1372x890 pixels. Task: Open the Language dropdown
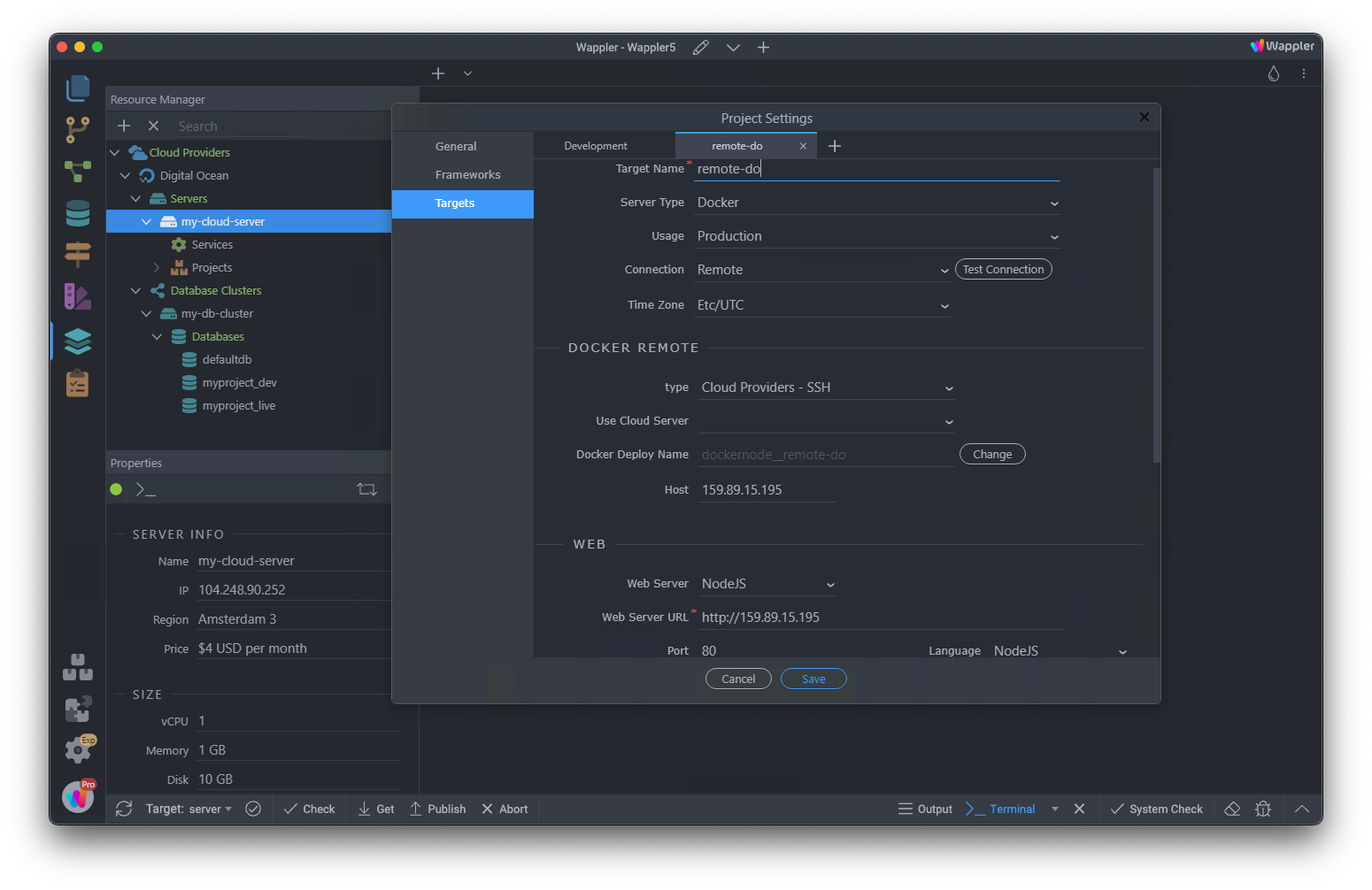pos(1059,652)
